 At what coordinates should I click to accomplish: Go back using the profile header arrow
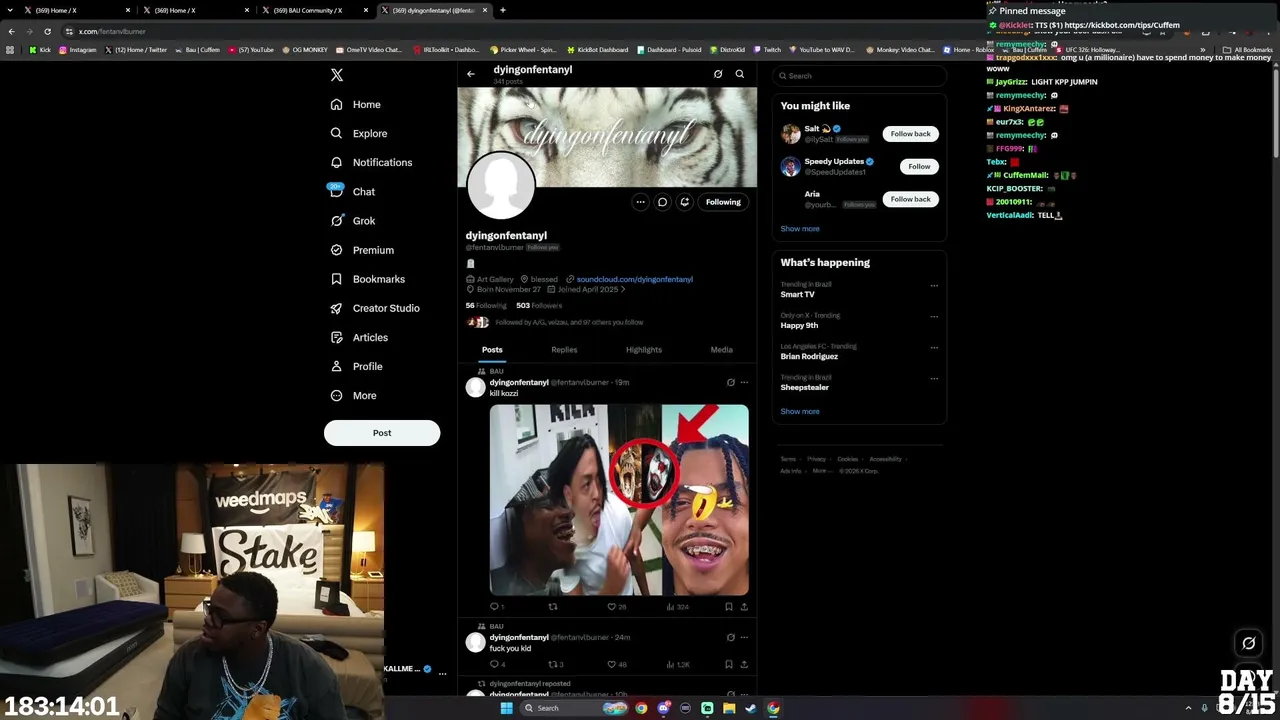tap(471, 74)
